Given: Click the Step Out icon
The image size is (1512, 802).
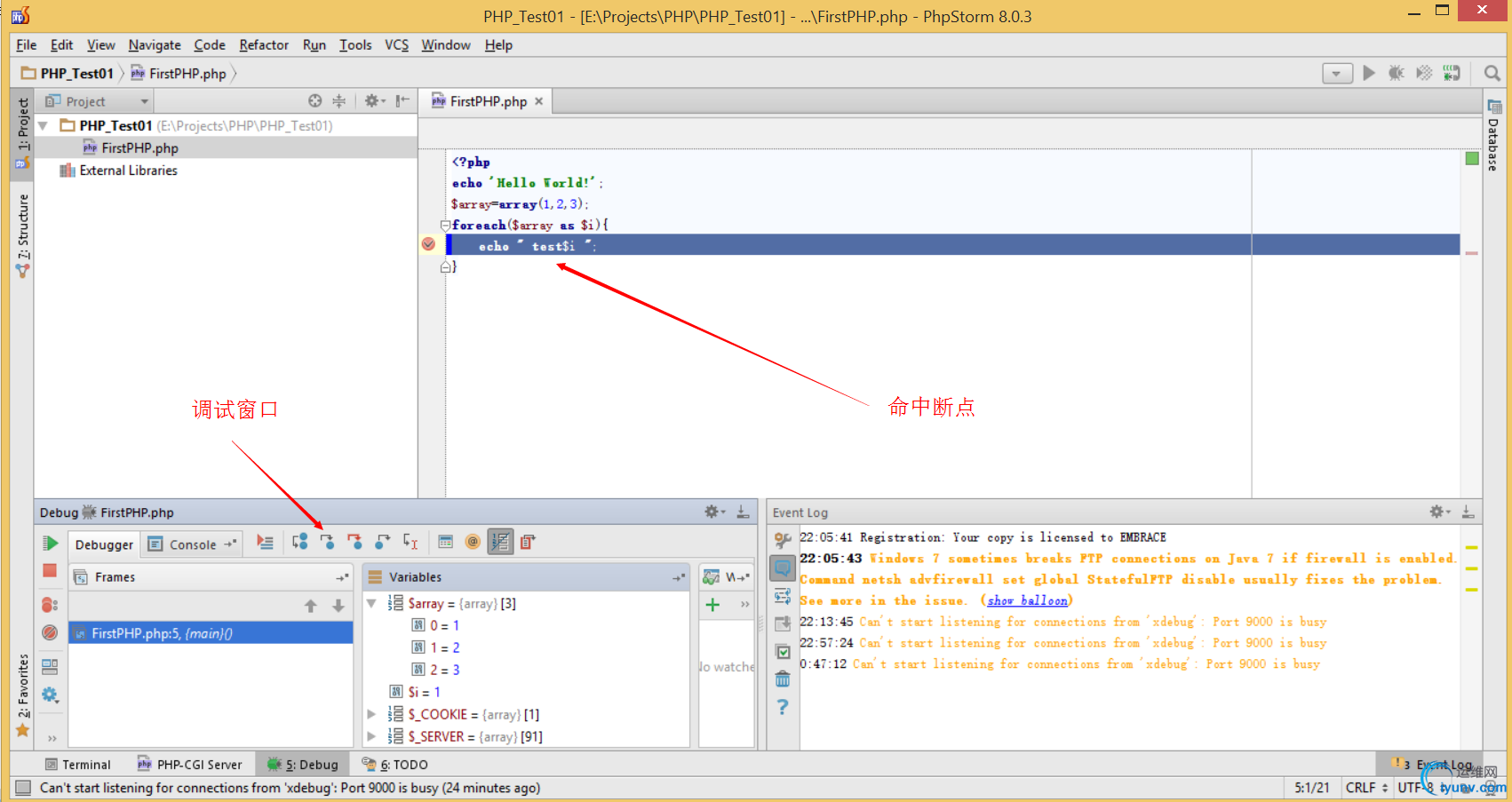Looking at the screenshot, I should pyautogui.click(x=382, y=542).
